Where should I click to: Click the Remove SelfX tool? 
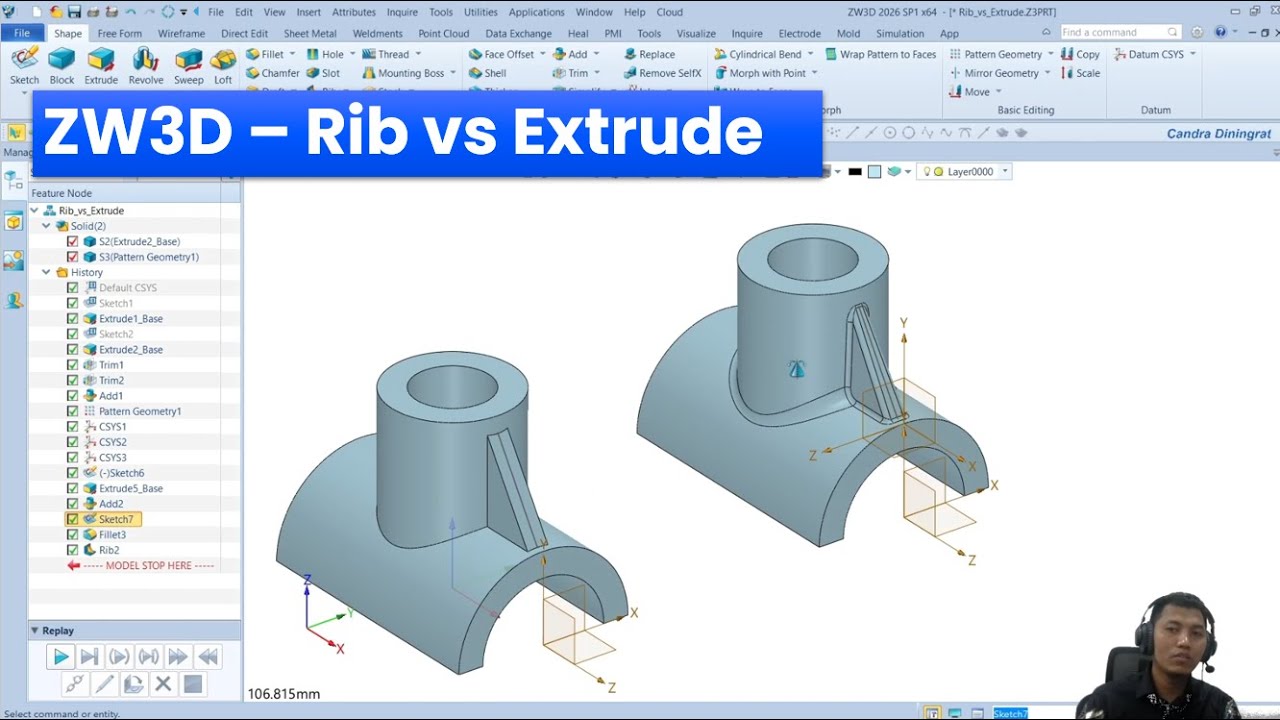662,73
